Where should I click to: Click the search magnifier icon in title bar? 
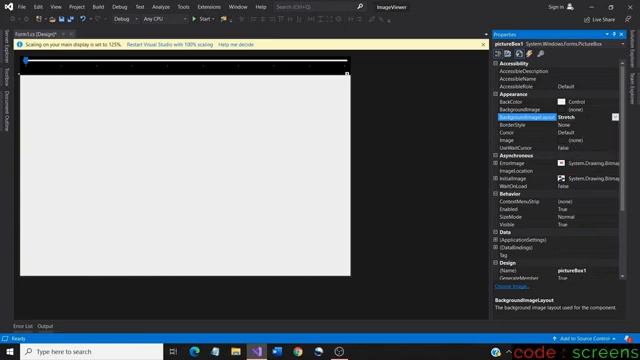pyautogui.click(x=360, y=7)
